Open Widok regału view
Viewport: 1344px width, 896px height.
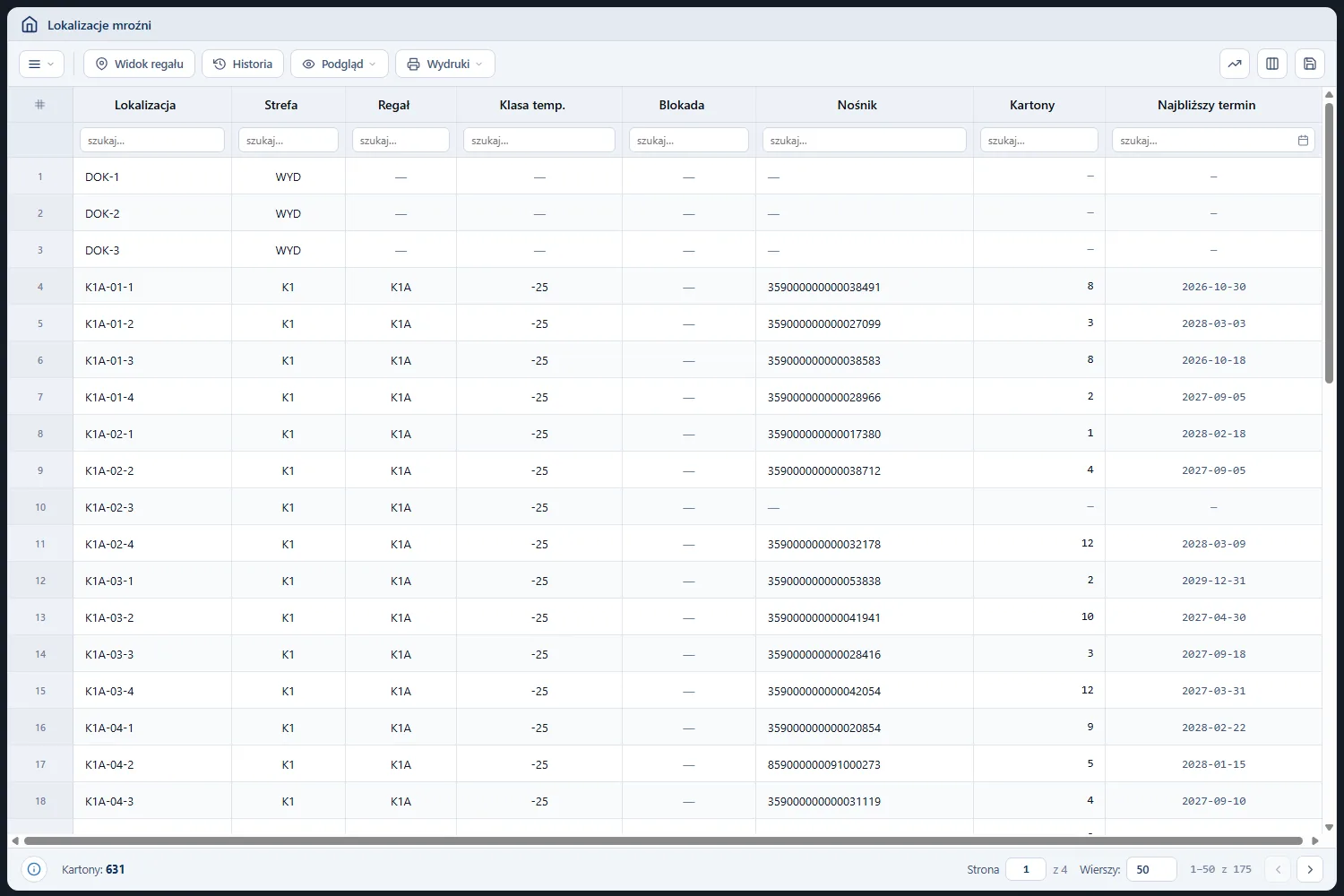[x=139, y=64]
